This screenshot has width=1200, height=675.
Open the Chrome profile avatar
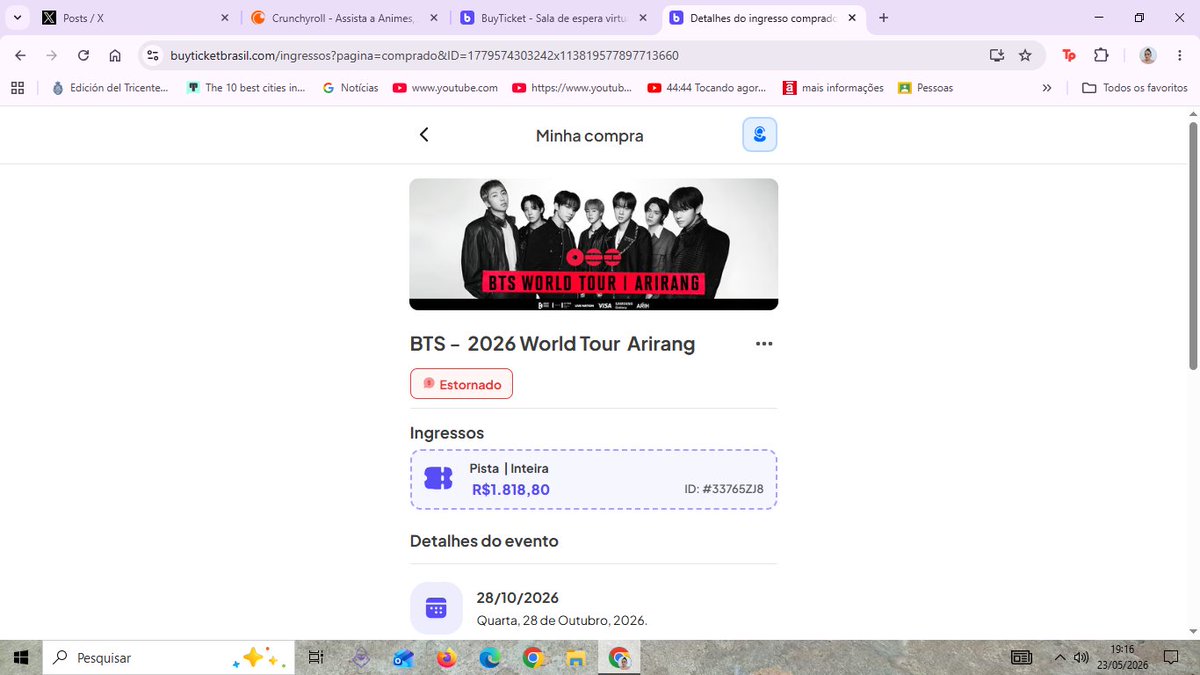tap(1149, 55)
